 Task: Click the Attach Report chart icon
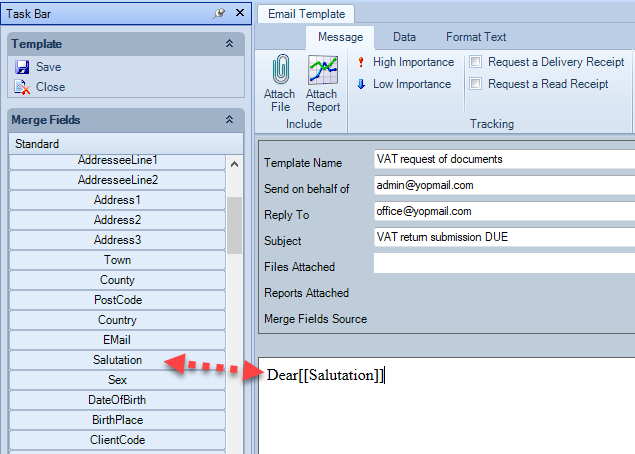(x=323, y=69)
